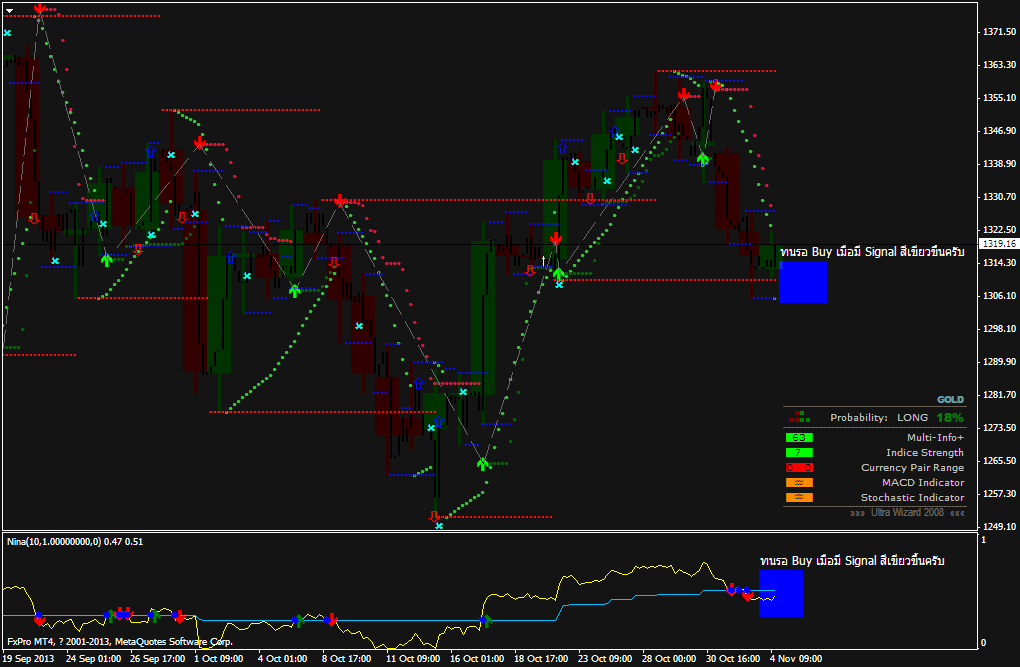Click the green 18% value

(950, 418)
